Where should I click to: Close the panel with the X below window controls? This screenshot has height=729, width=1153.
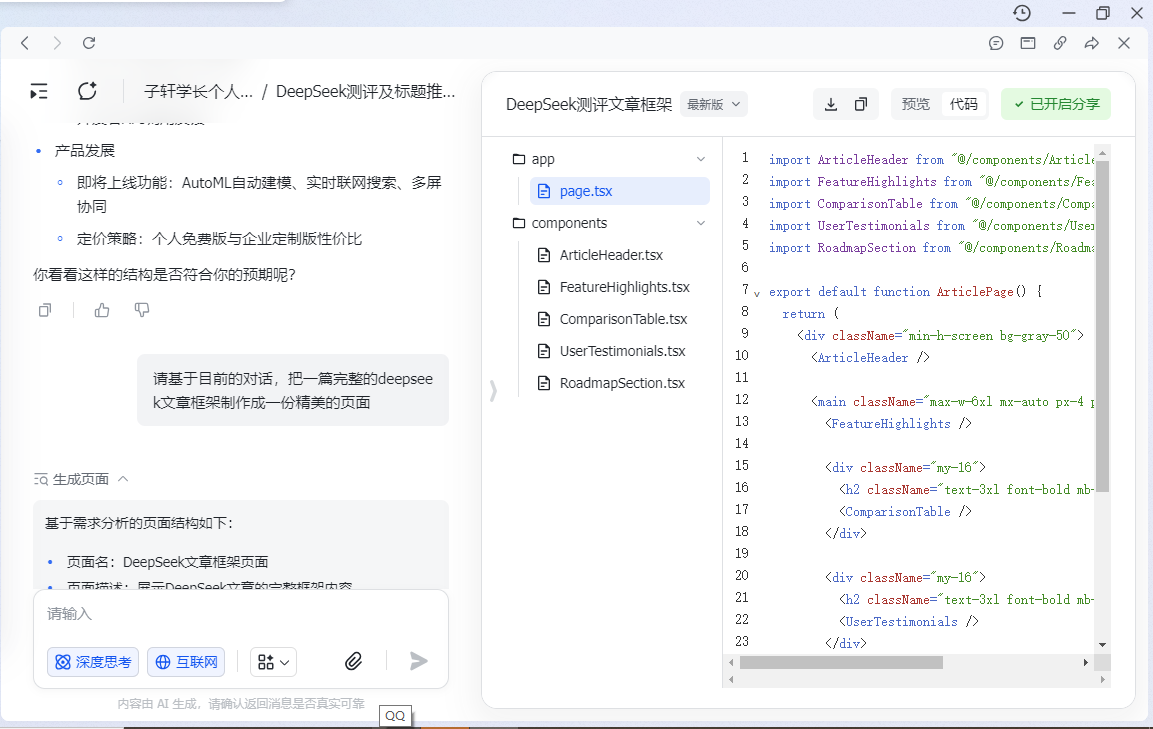tap(1124, 43)
